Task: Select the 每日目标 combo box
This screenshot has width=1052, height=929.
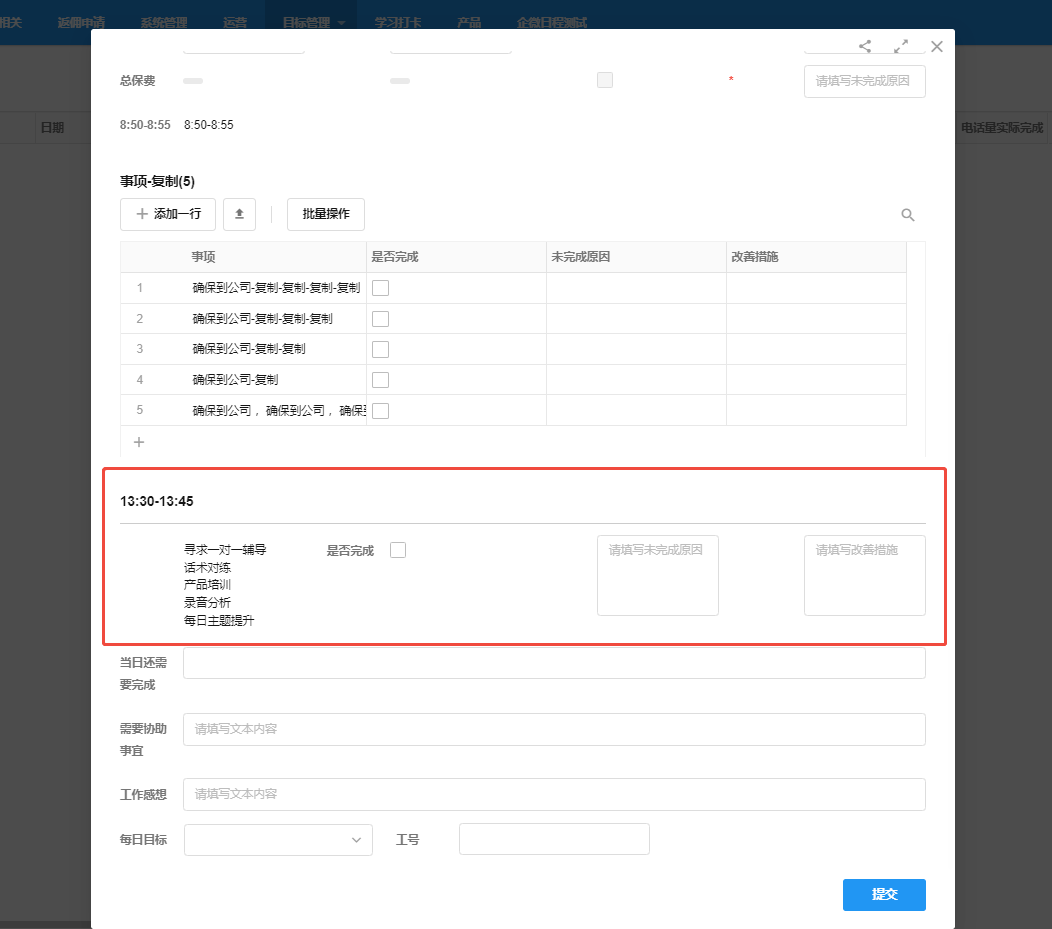Action: (x=278, y=839)
